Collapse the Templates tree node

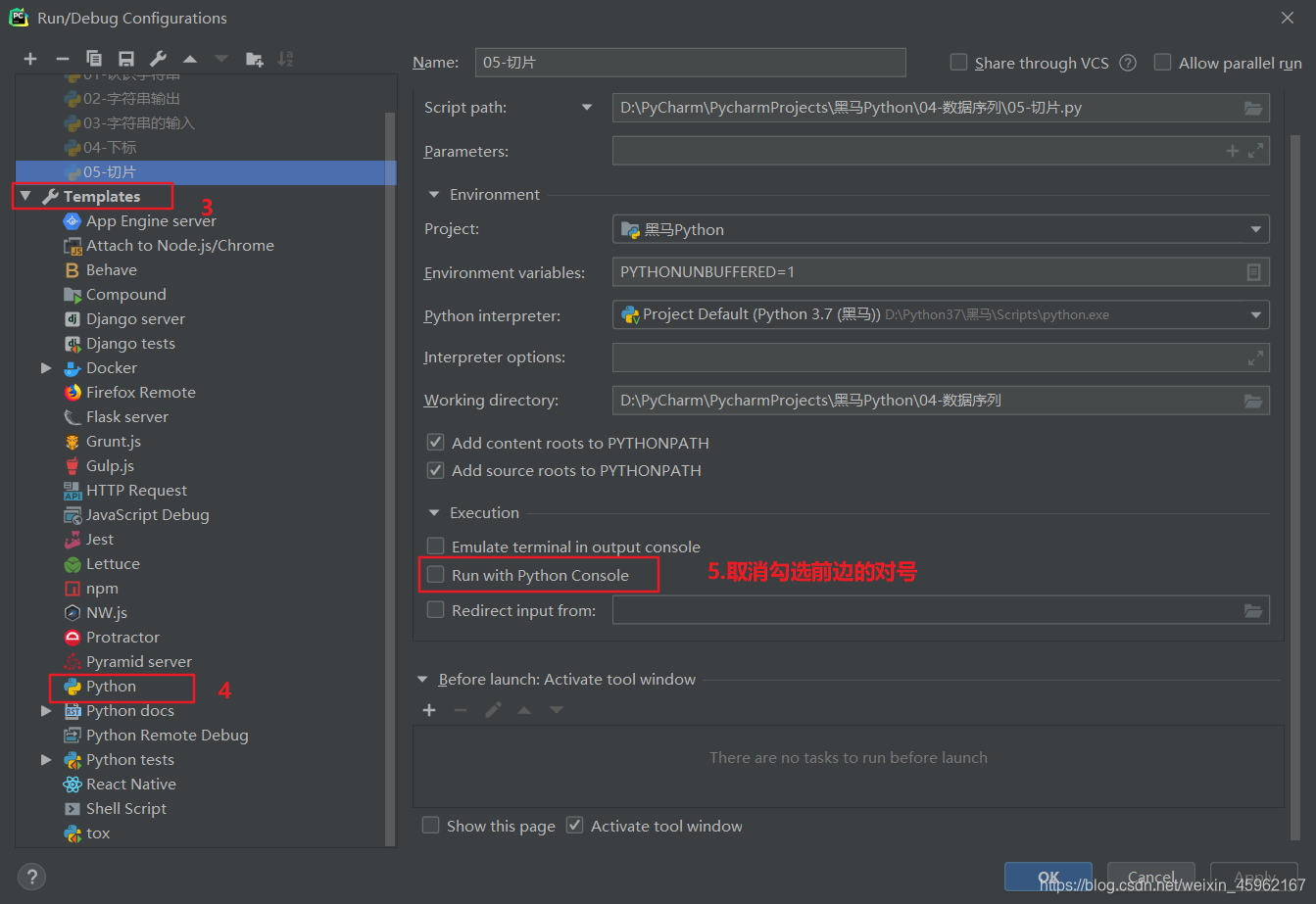pyautogui.click(x=25, y=197)
